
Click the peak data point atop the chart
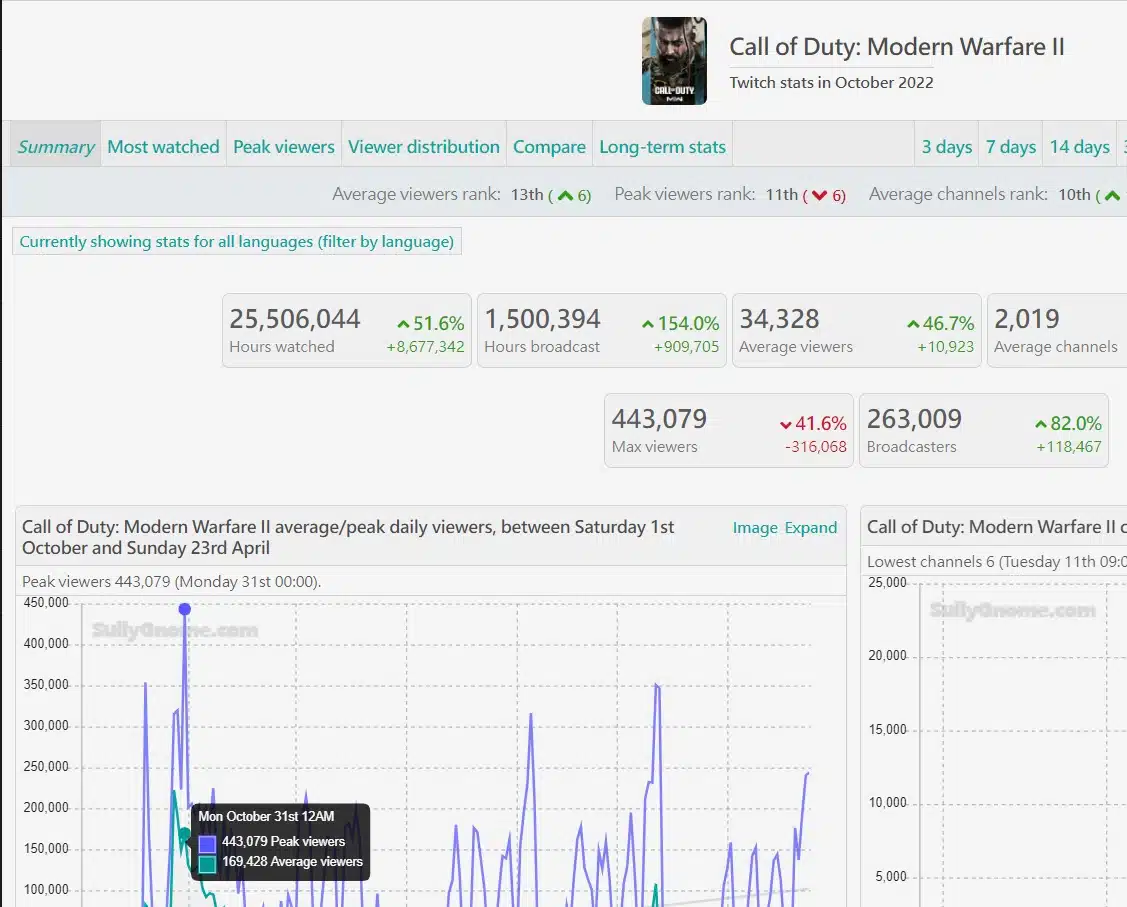click(184, 609)
